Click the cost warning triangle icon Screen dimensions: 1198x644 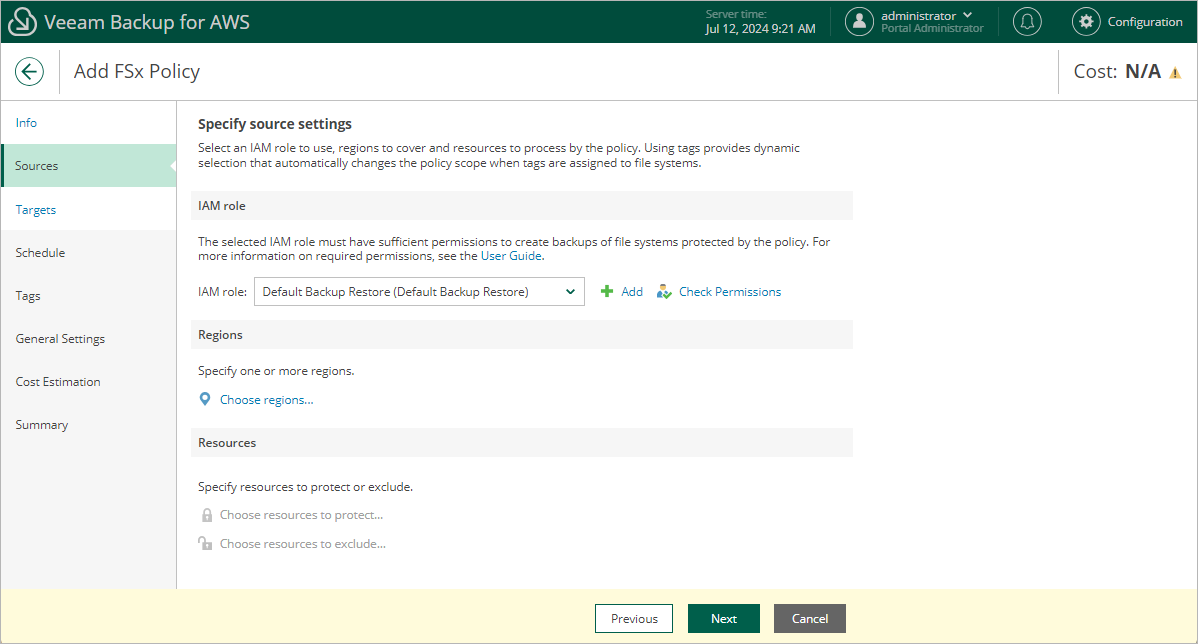(1175, 73)
